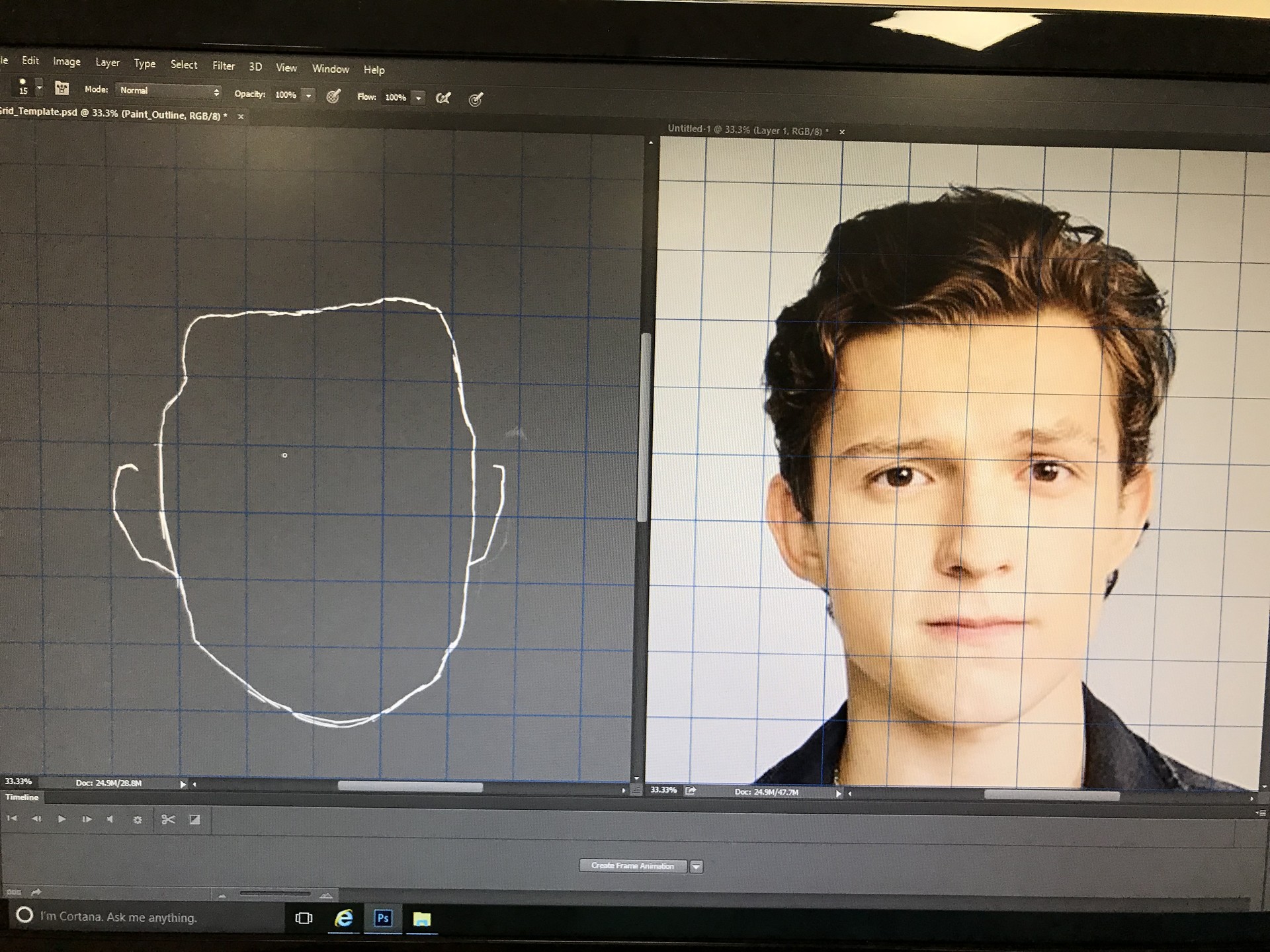Open the Layer menu
The height and width of the screenshot is (952, 1270).
107,63
